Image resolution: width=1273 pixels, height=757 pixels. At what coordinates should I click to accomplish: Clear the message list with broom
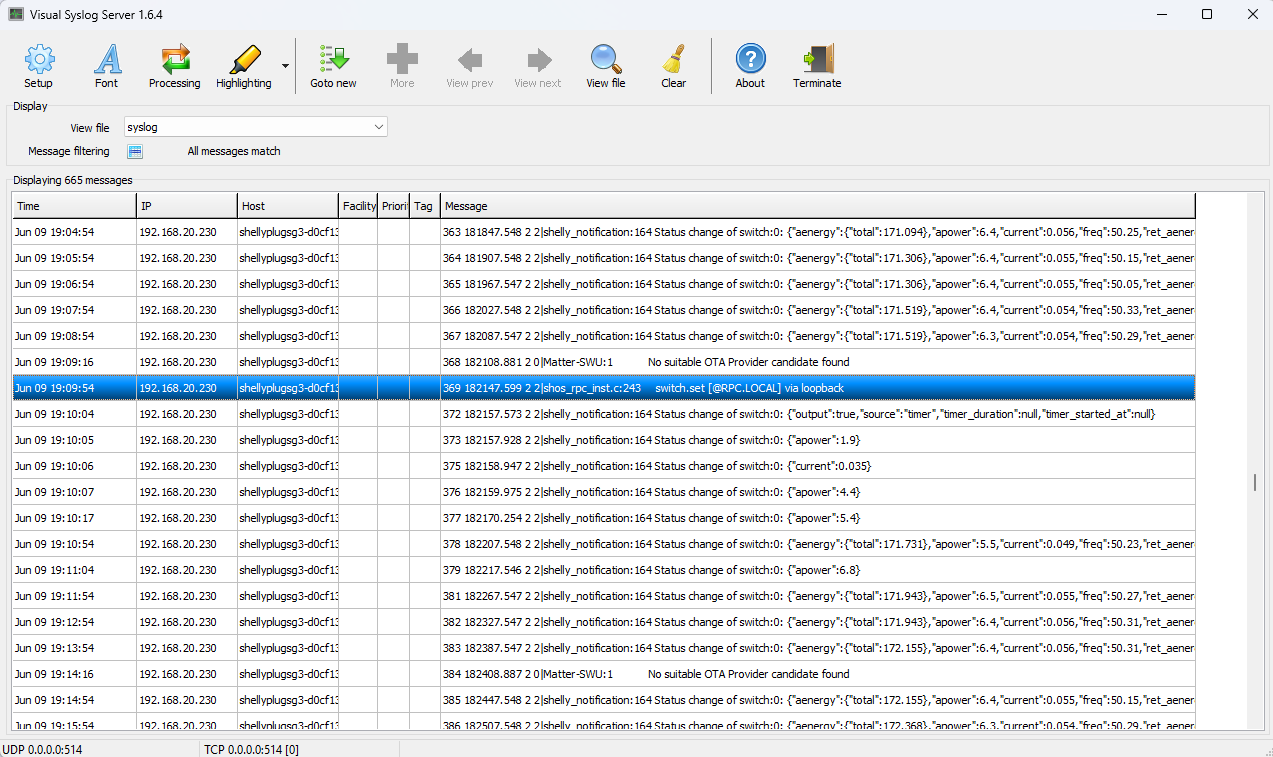(674, 67)
